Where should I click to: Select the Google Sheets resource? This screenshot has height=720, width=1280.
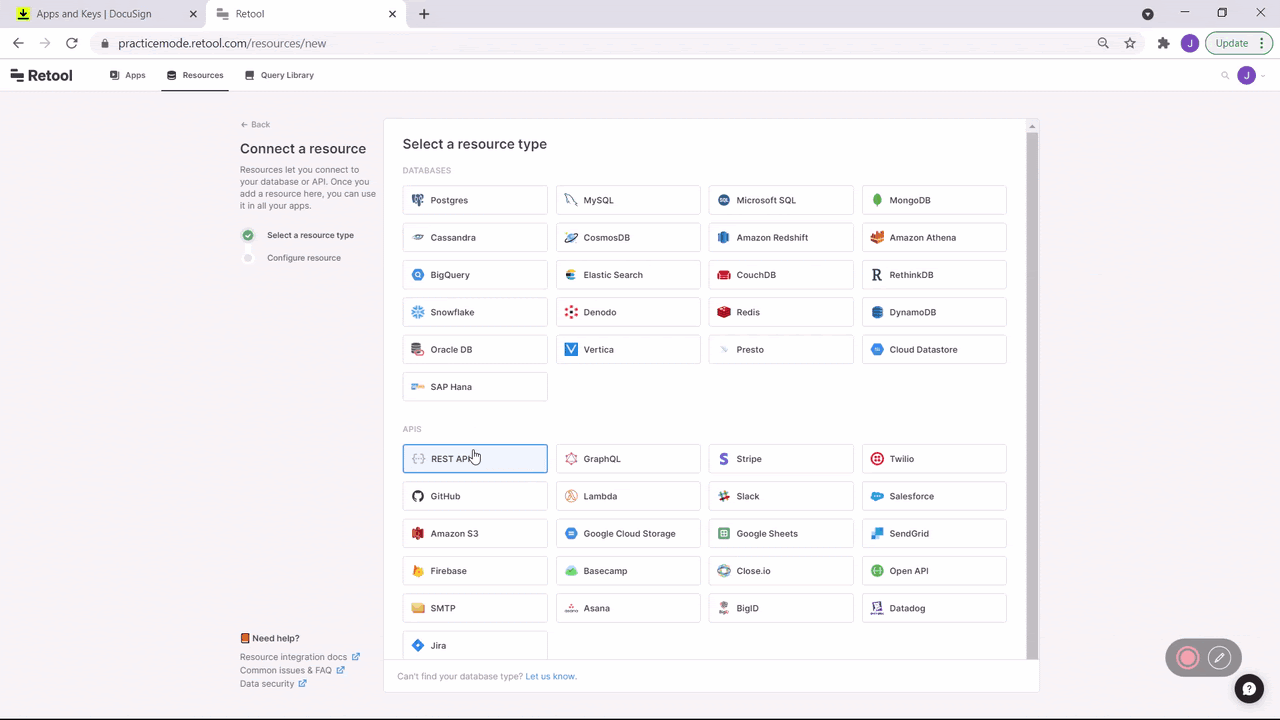(781, 533)
